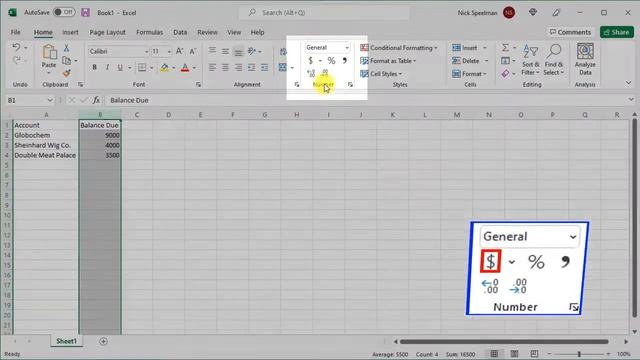Viewport: 640px width, 360px height.
Task: Increase font size with larger A icon
Action: (x=179, y=51)
